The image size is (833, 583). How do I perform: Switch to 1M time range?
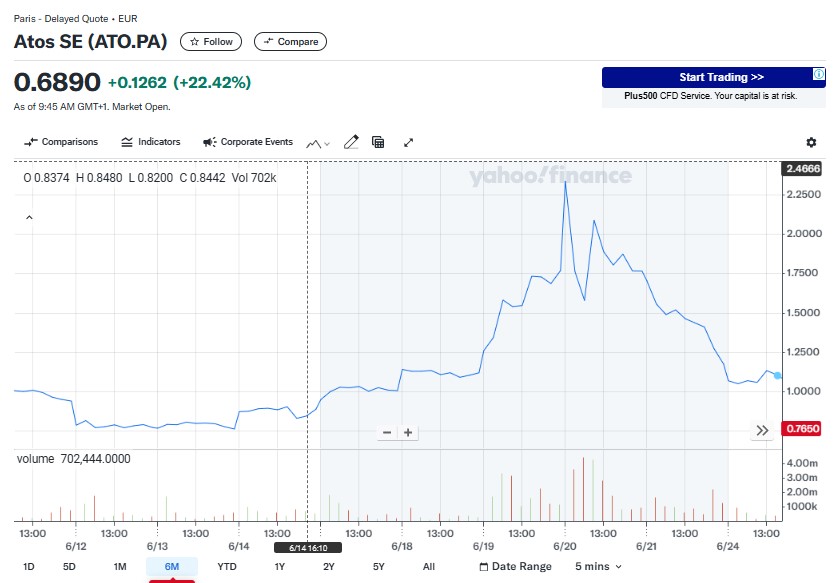pyautogui.click(x=120, y=567)
